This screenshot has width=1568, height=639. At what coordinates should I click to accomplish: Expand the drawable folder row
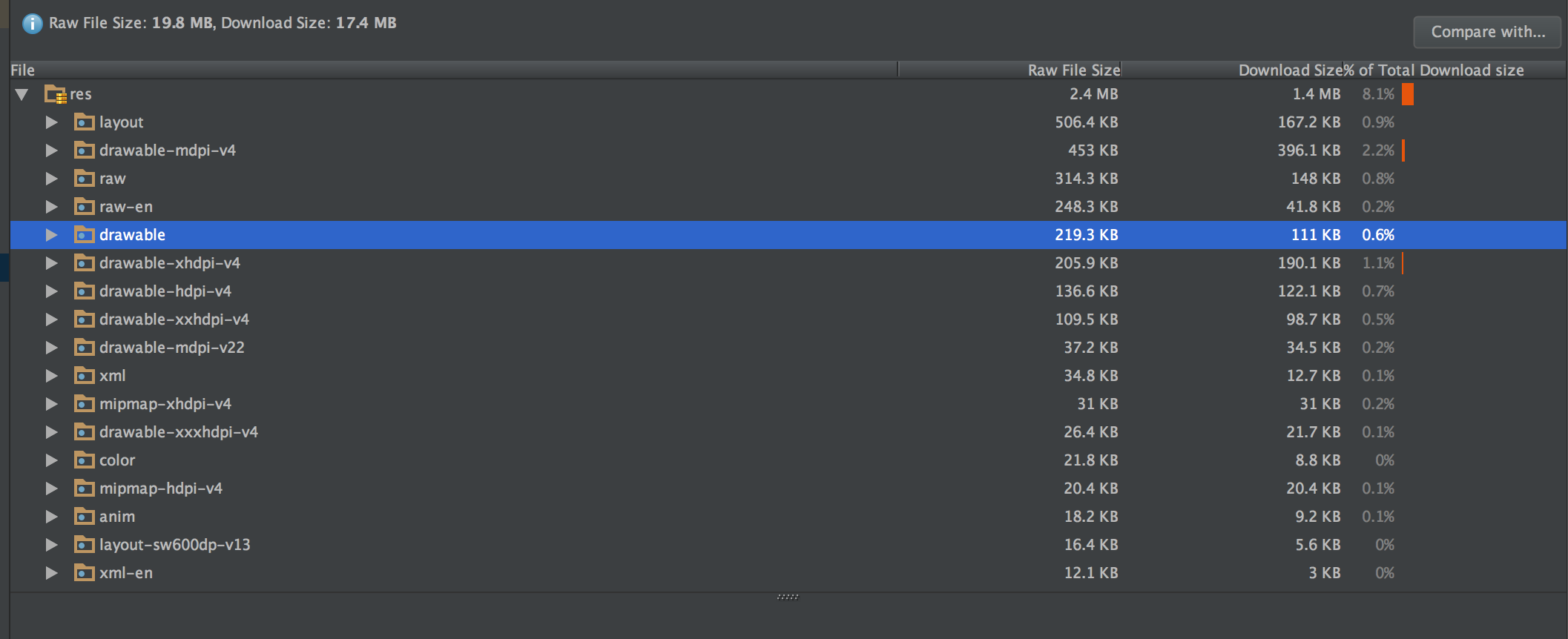pyautogui.click(x=51, y=235)
